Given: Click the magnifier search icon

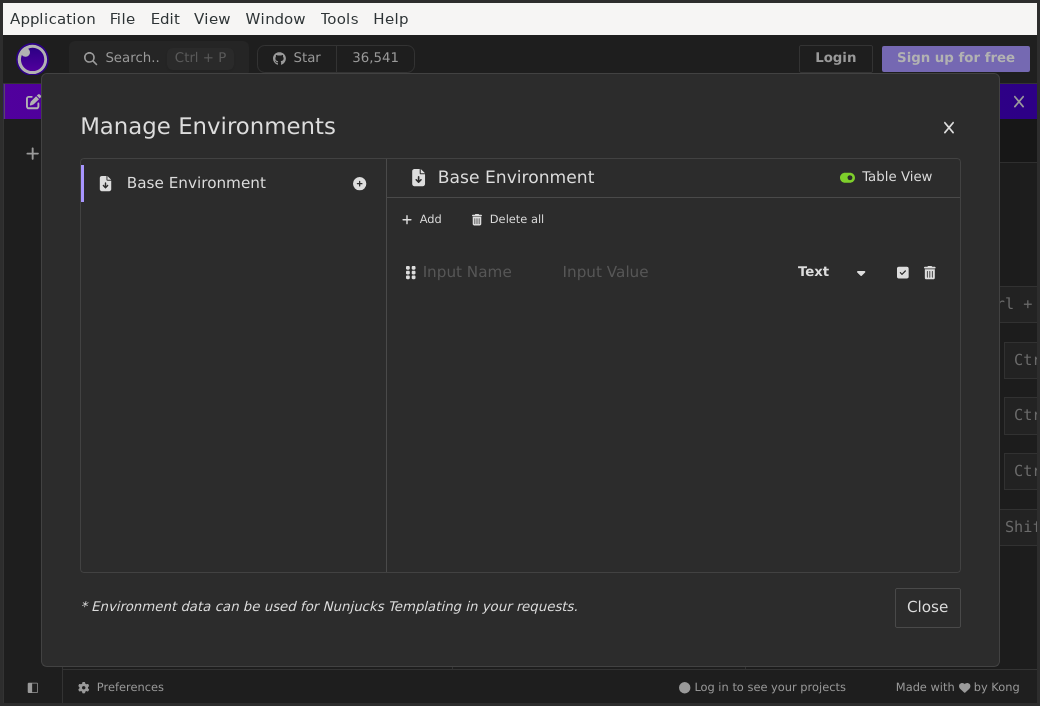Looking at the screenshot, I should (90, 58).
